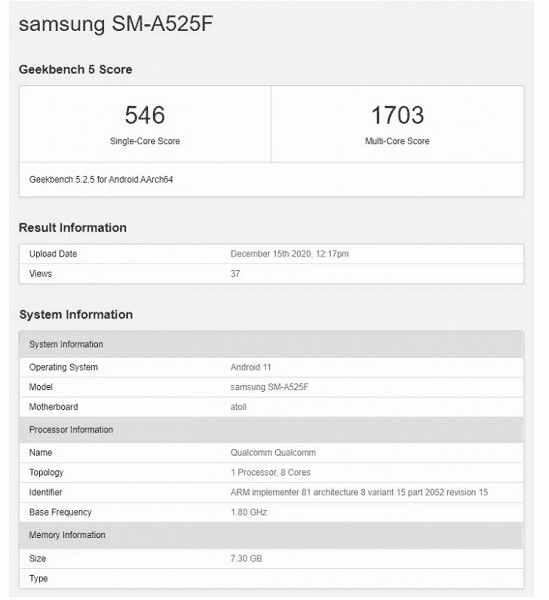Click the Views row label
This screenshot has width=549, height=600.
tap(41, 274)
